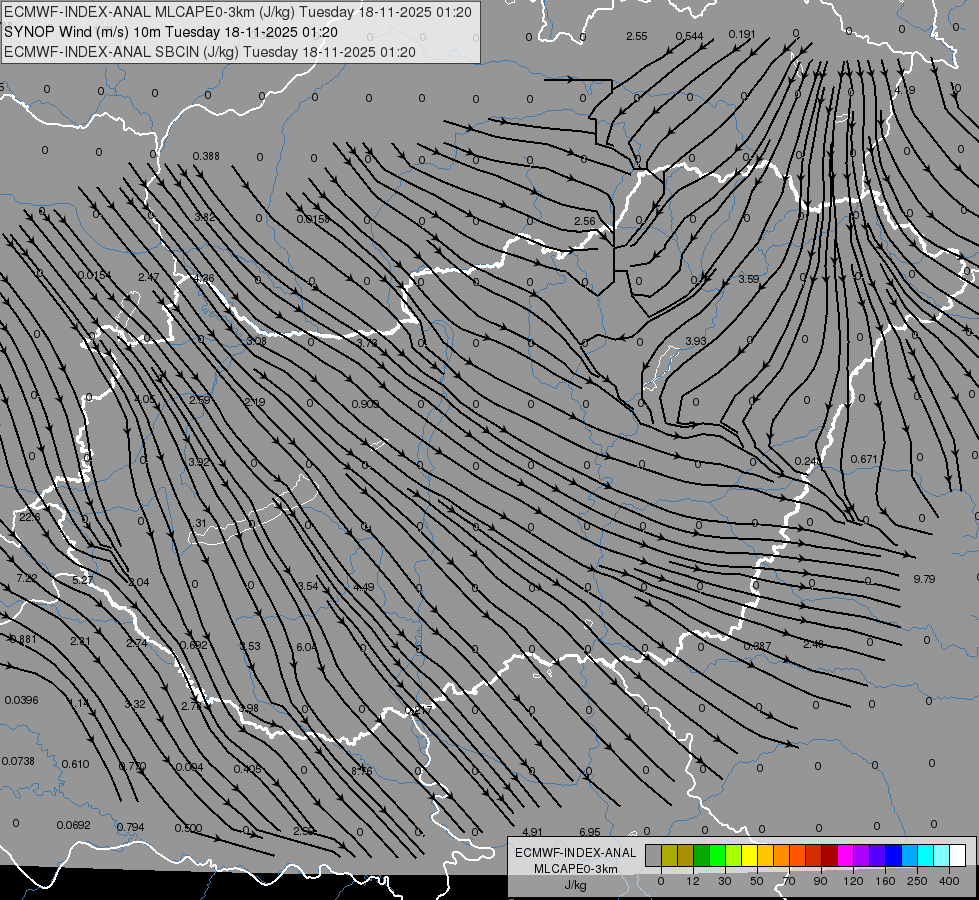979x900 pixels.
Task: Pick the pure yellow legend swatch
Action: [749, 855]
